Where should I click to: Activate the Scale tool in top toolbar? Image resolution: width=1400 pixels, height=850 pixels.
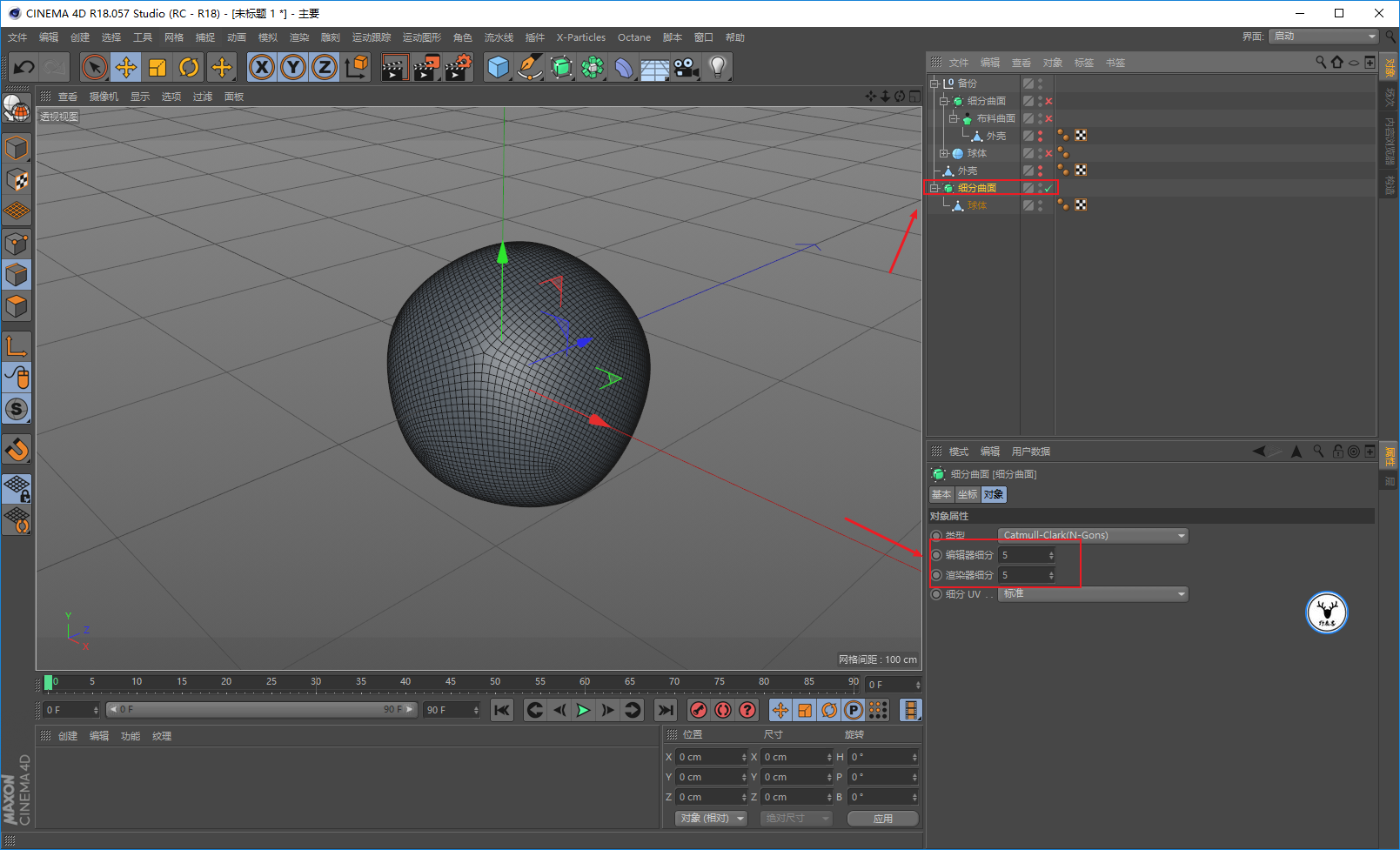click(157, 67)
